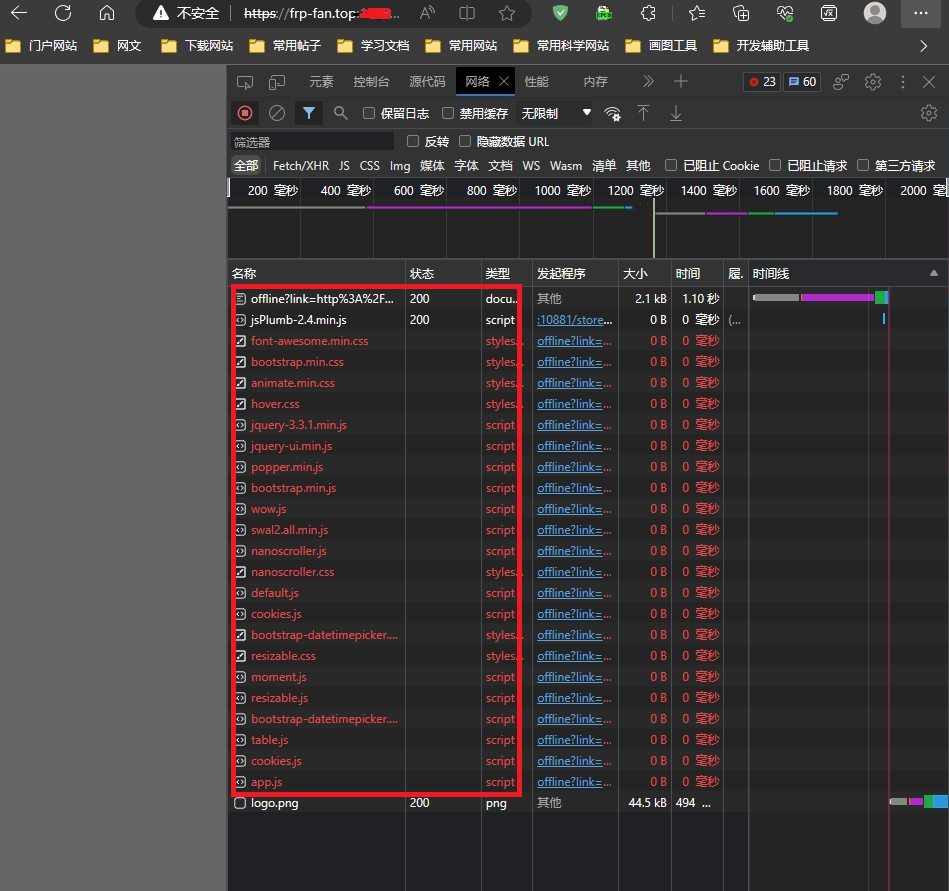The image size is (949, 891).
Task: Click the 筛选器 filter input field
Action: (x=312, y=142)
